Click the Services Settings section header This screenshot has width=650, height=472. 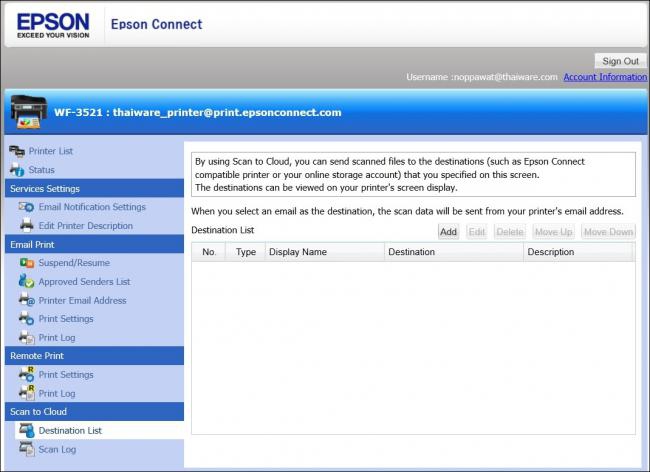(95, 189)
